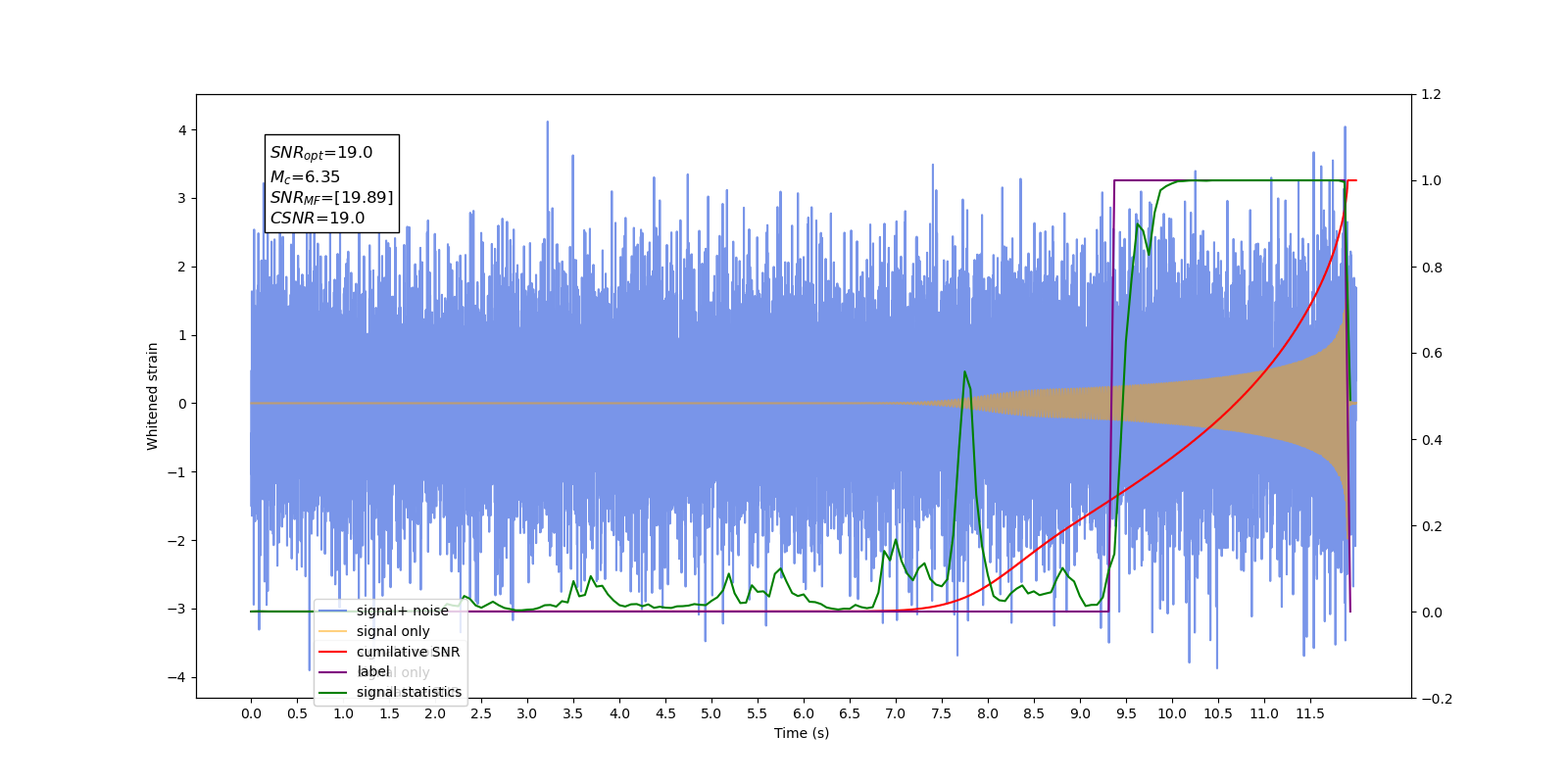Click the 'cumilative SNR' legend label
This screenshot has width=1568, height=784.
[408, 652]
